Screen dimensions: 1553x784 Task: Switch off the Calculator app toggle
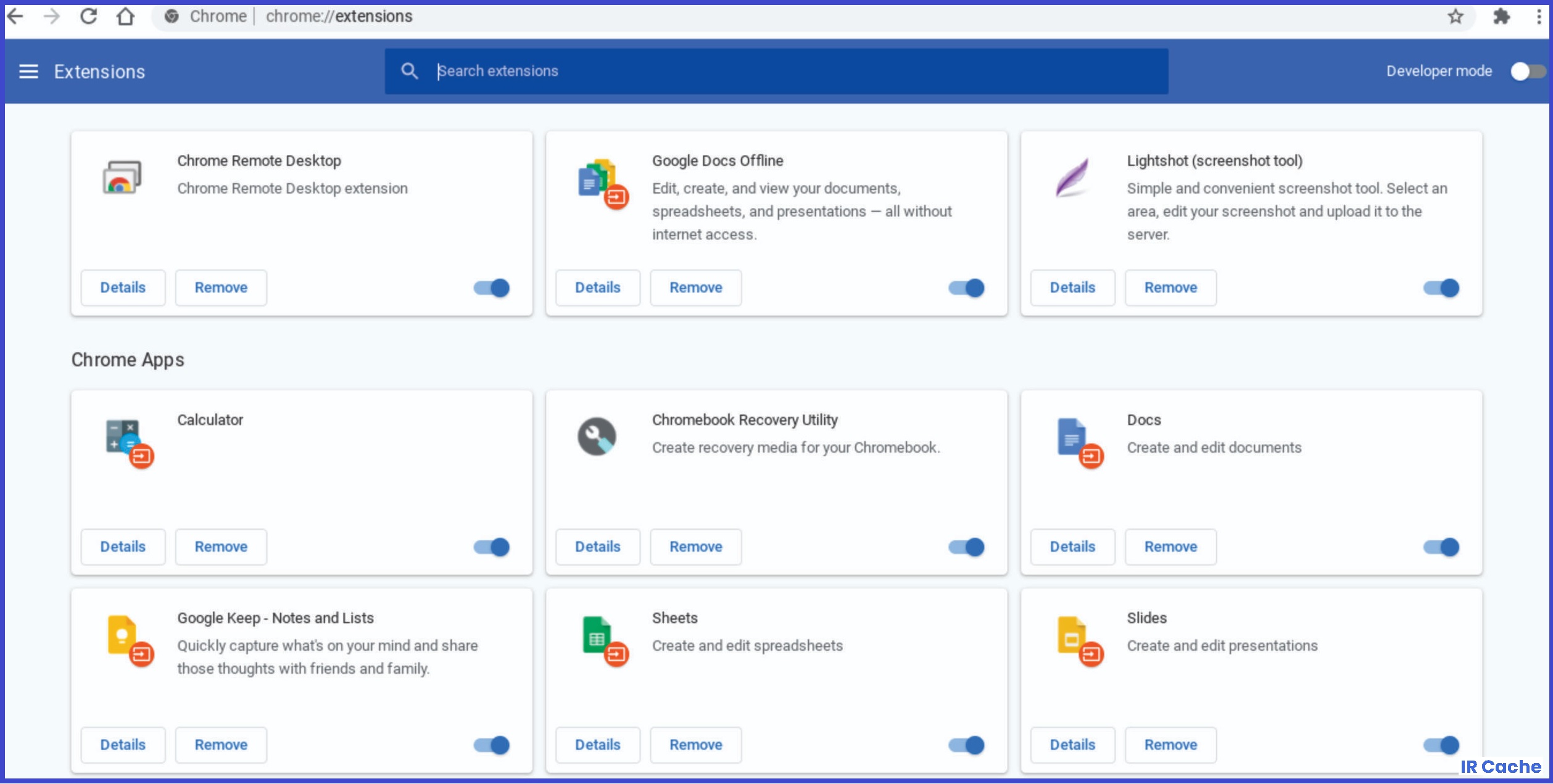pos(492,547)
